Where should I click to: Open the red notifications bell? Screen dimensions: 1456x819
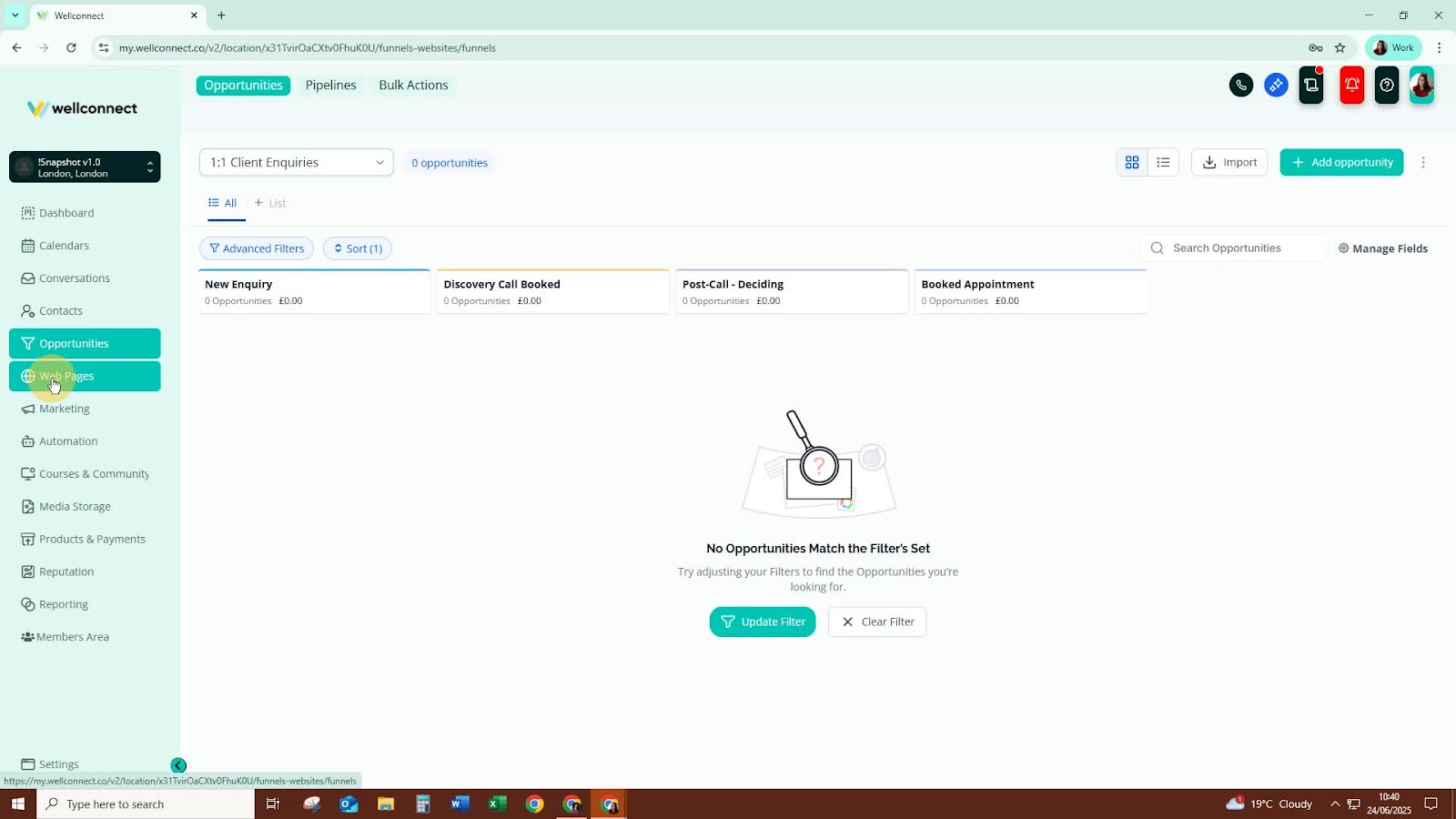pyautogui.click(x=1352, y=86)
